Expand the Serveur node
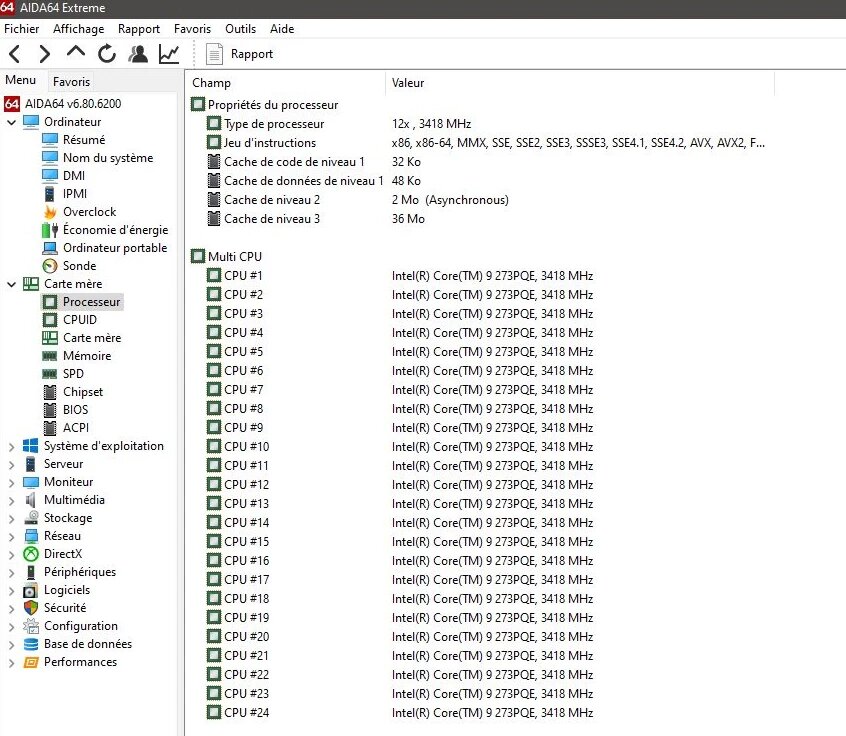The height and width of the screenshot is (736, 846). coord(11,465)
